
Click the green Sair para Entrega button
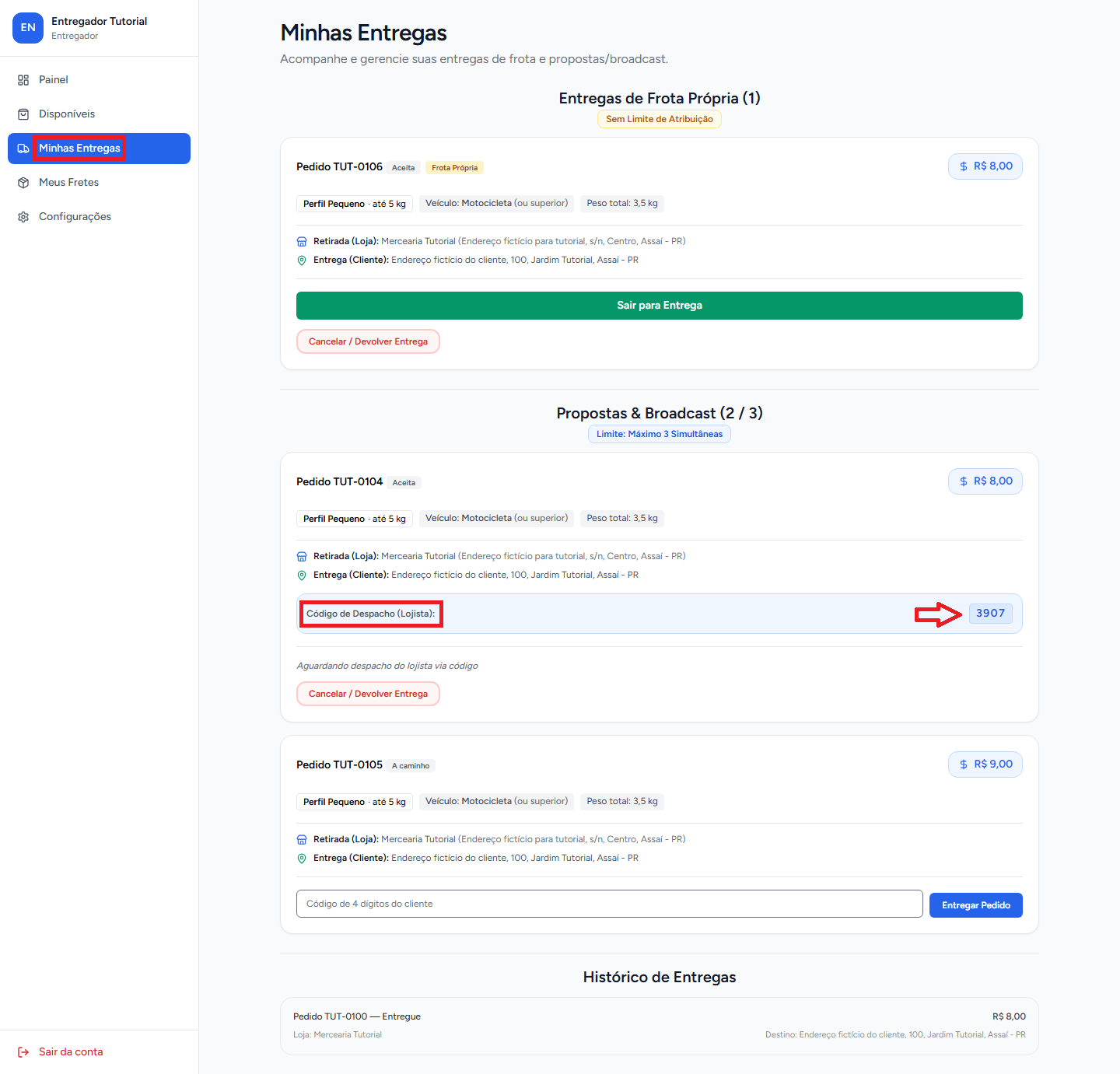tap(660, 306)
